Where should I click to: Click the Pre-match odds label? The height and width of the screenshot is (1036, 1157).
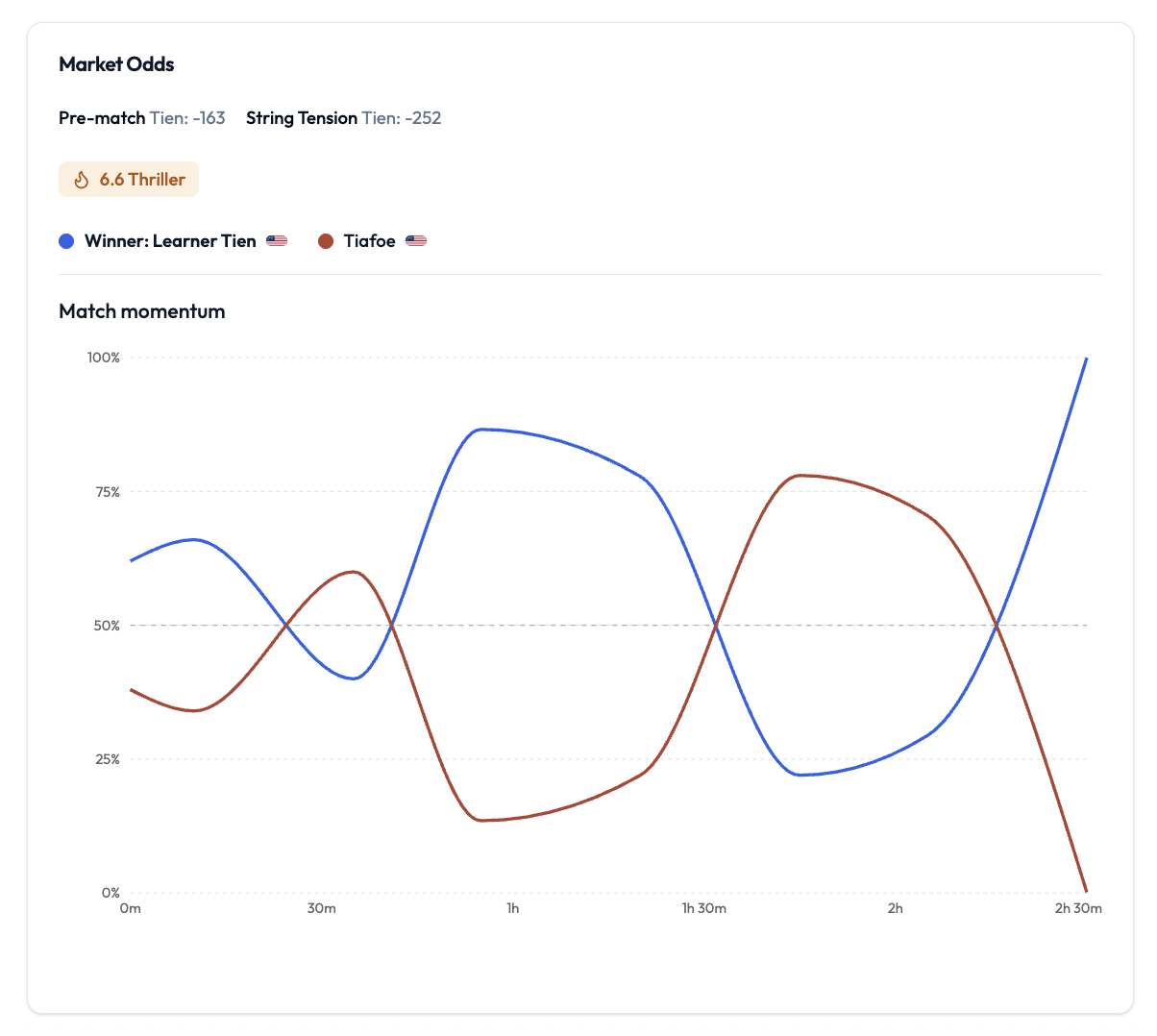click(102, 118)
